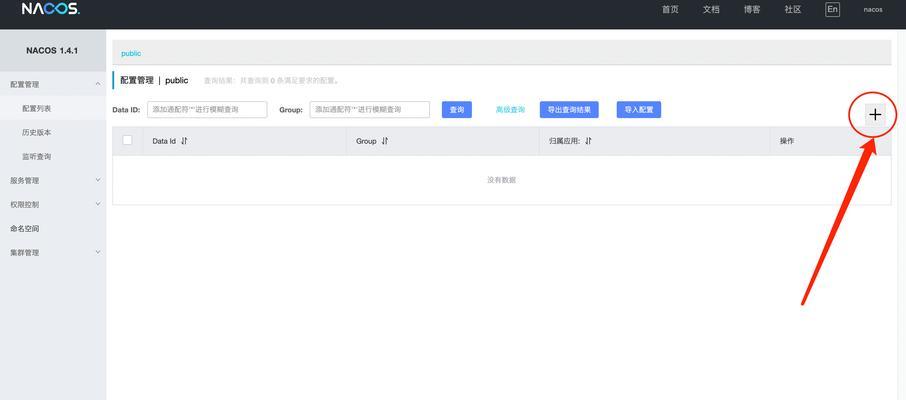Sort by Group column icon

(385, 141)
